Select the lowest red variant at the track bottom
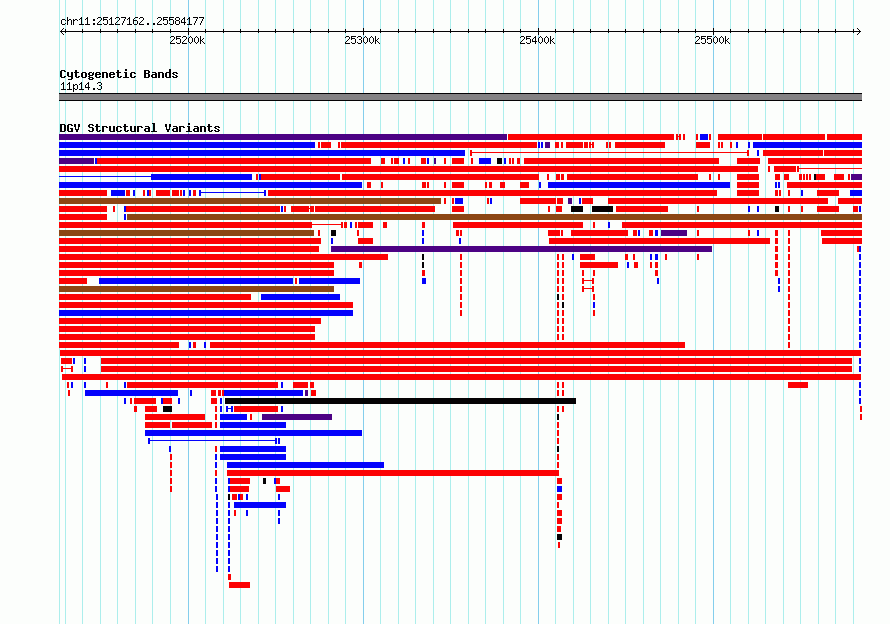The image size is (890, 624). [240, 585]
